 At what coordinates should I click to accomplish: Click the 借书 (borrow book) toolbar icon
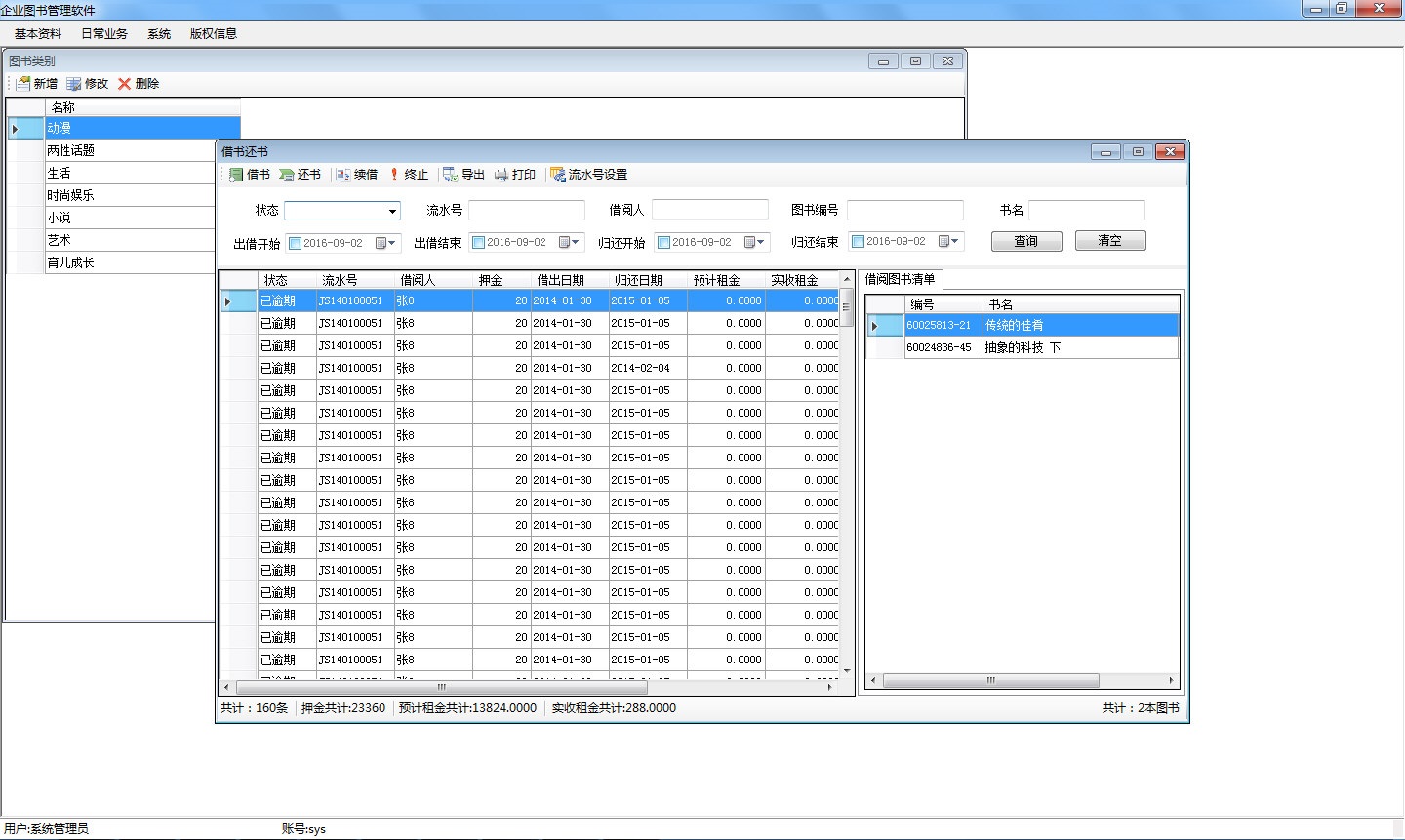point(236,175)
